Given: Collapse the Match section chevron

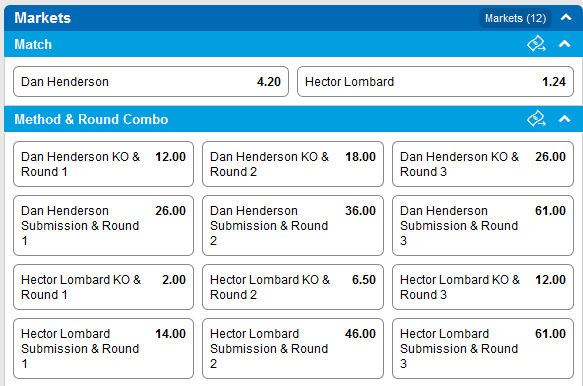Looking at the screenshot, I should [x=564, y=44].
